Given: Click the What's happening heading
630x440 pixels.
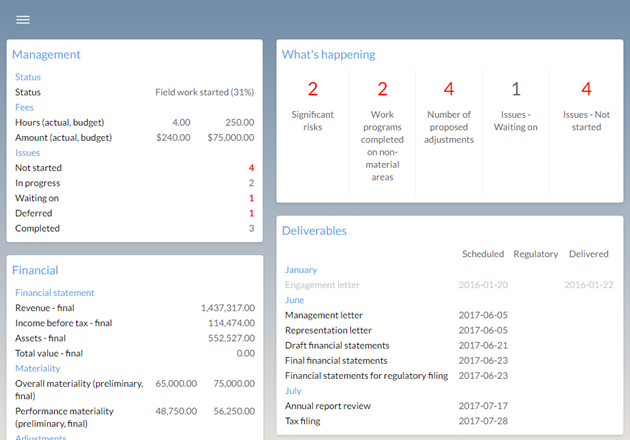Looking at the screenshot, I should [328, 55].
